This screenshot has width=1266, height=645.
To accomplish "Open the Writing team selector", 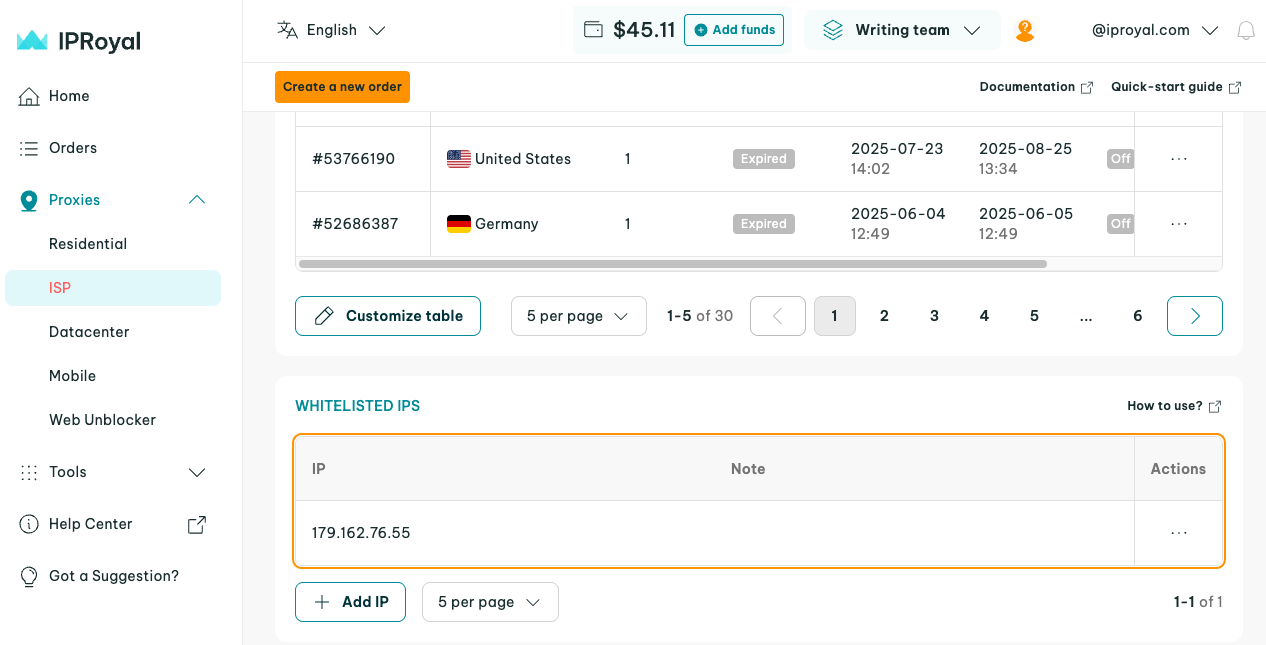I will (x=902, y=30).
